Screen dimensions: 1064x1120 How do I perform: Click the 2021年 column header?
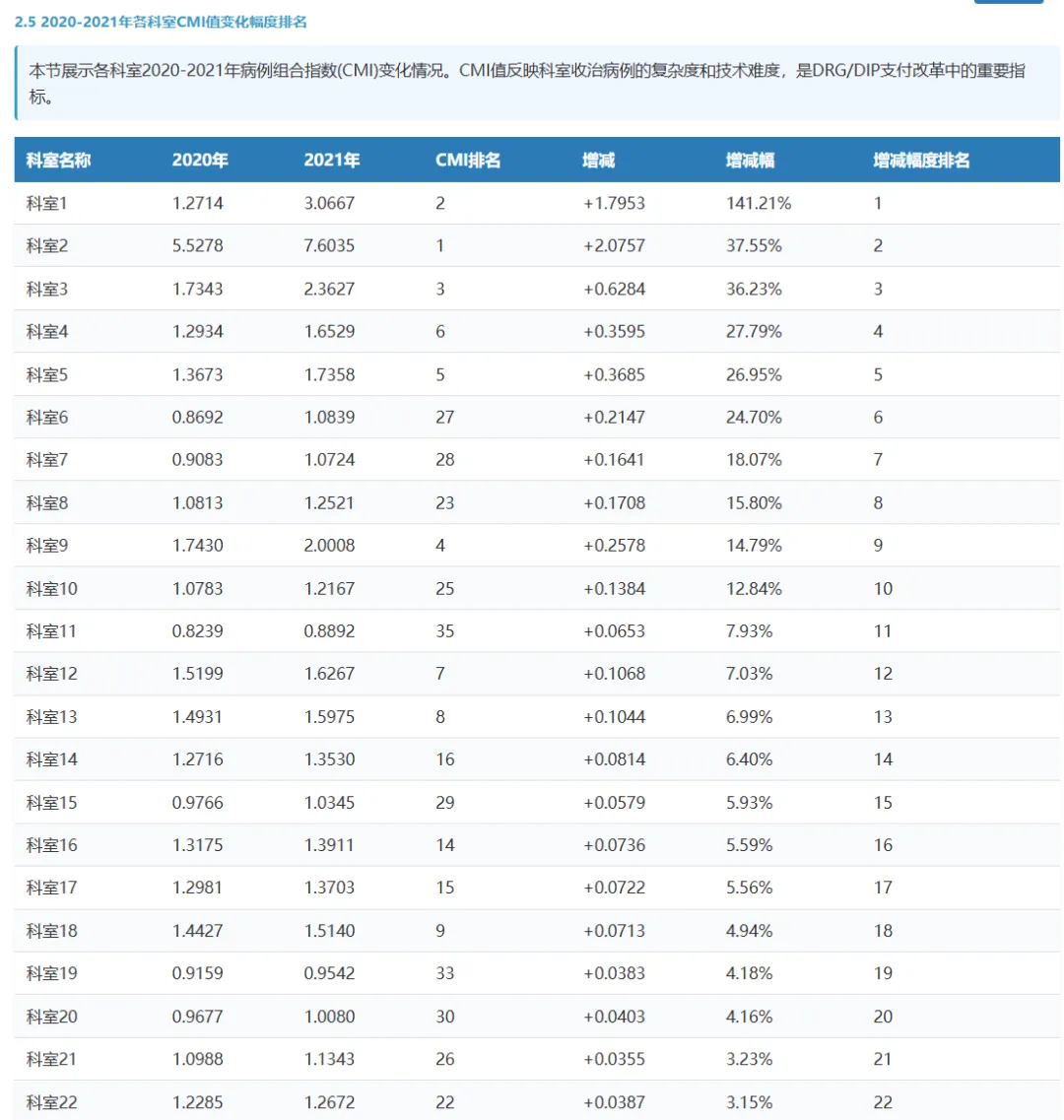332,160
